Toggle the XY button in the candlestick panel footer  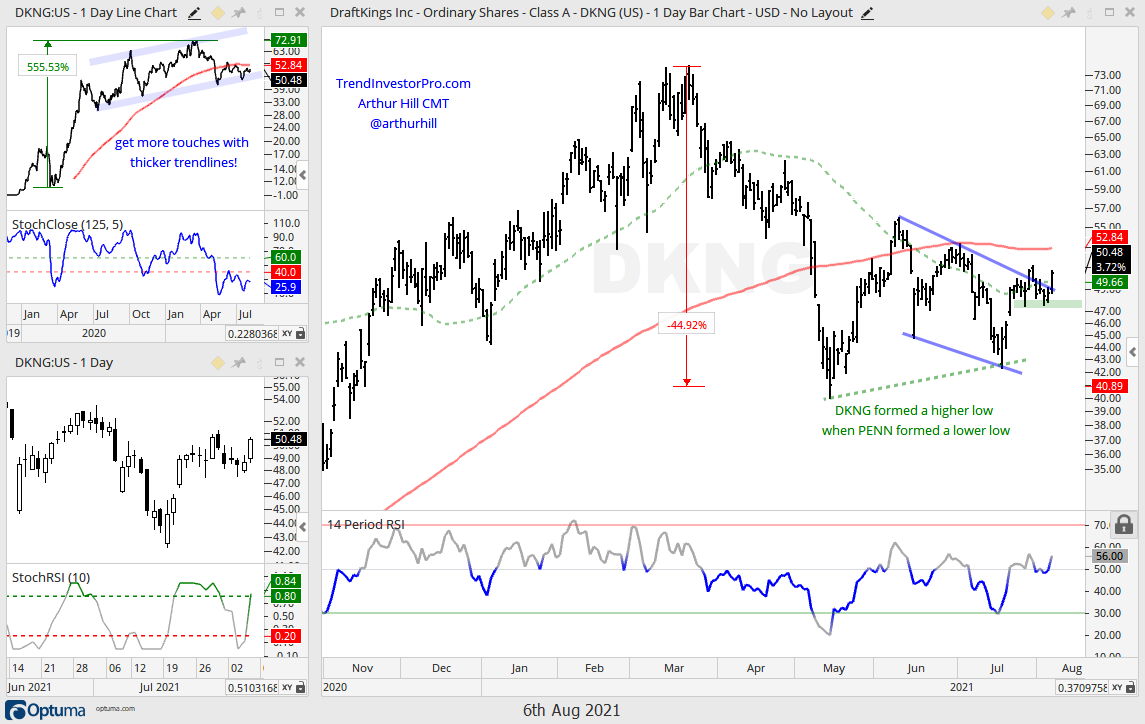coord(287,687)
